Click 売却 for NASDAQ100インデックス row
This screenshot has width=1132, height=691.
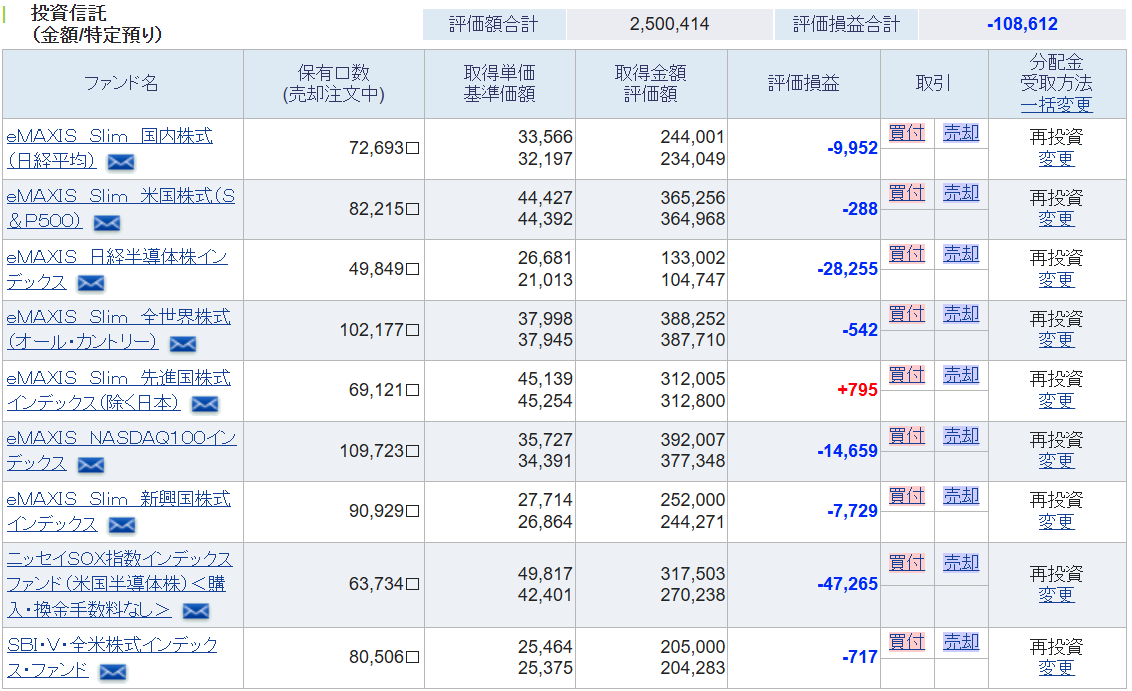[961, 435]
